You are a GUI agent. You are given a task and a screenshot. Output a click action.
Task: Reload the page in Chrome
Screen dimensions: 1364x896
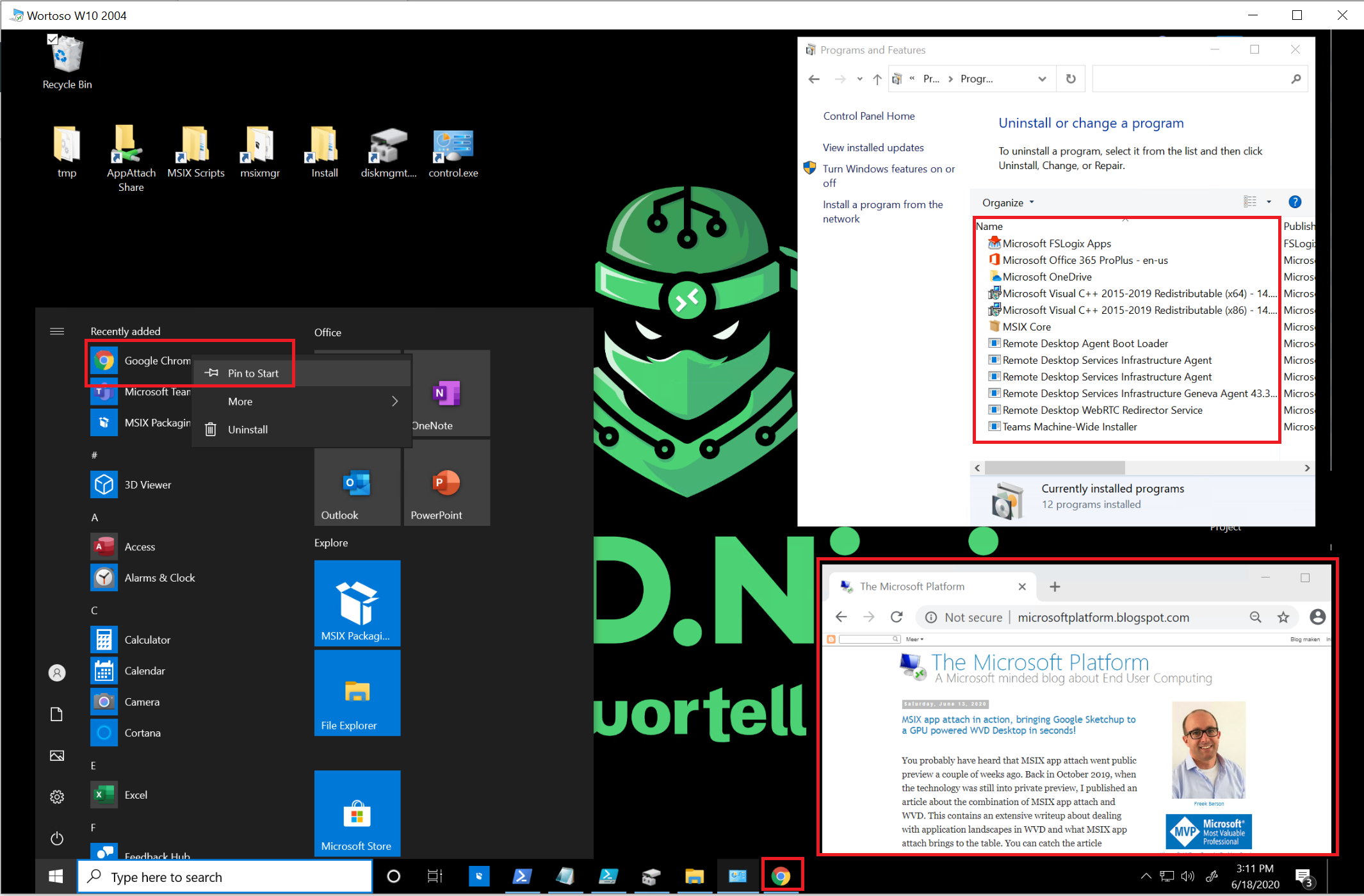point(897,617)
